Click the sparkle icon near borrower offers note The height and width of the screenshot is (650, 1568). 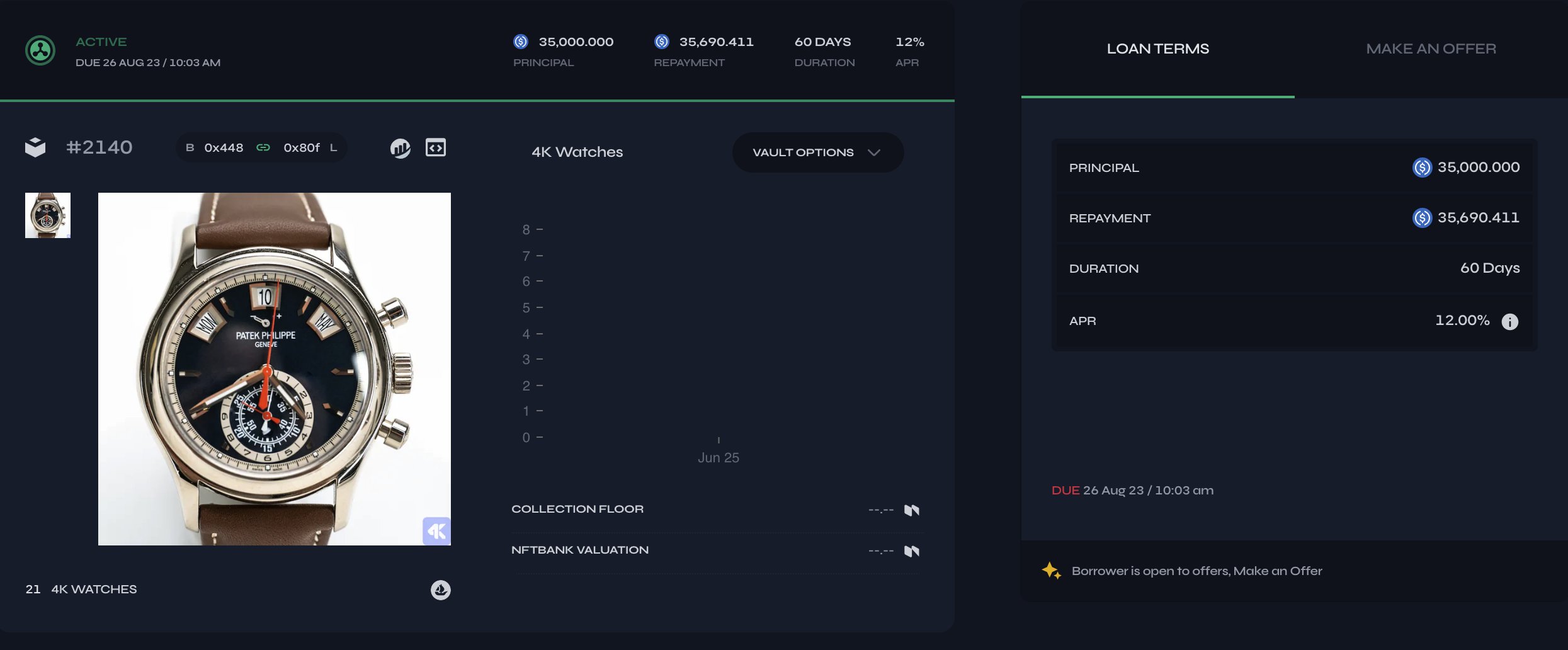point(1051,571)
